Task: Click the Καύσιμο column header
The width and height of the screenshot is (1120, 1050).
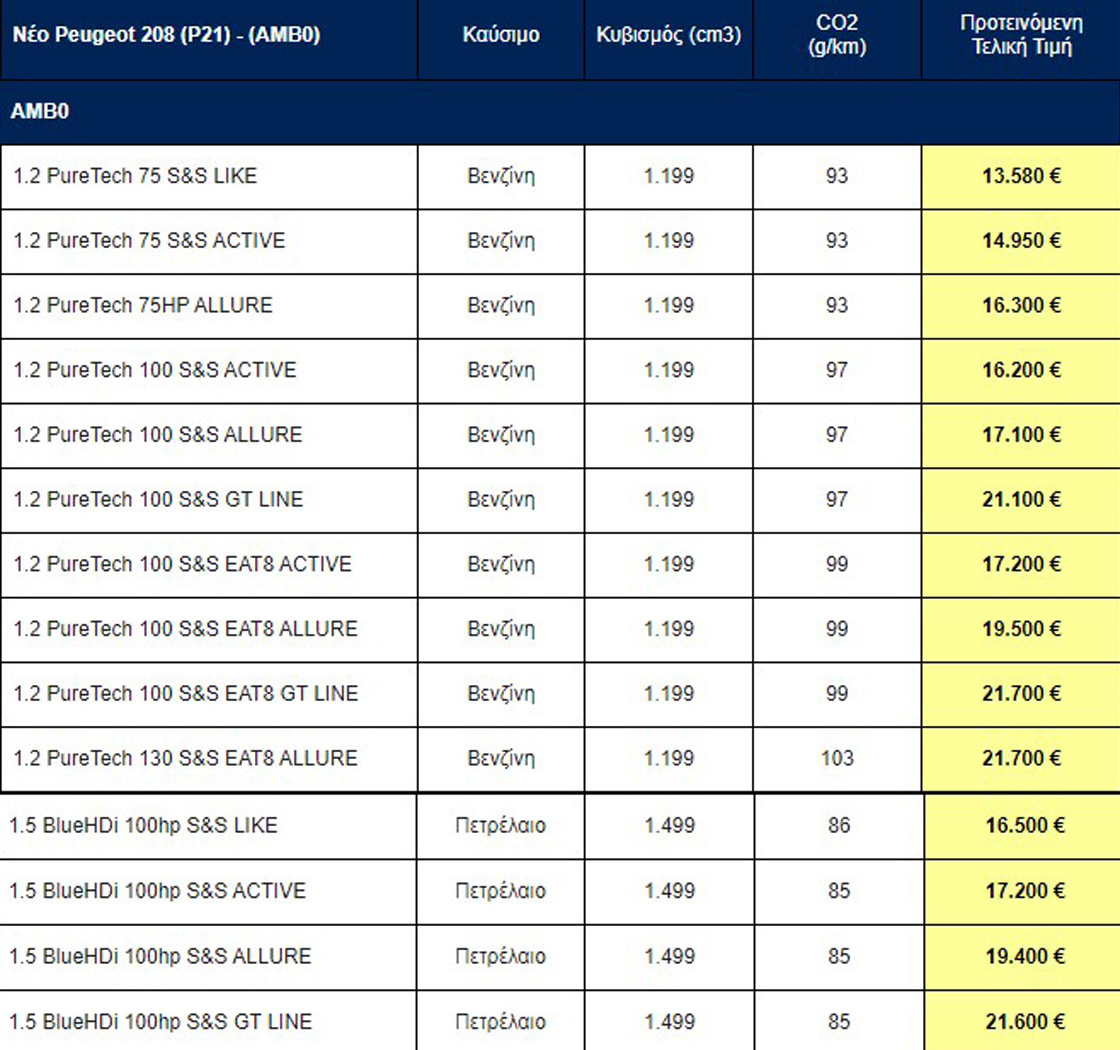Action: 501,34
